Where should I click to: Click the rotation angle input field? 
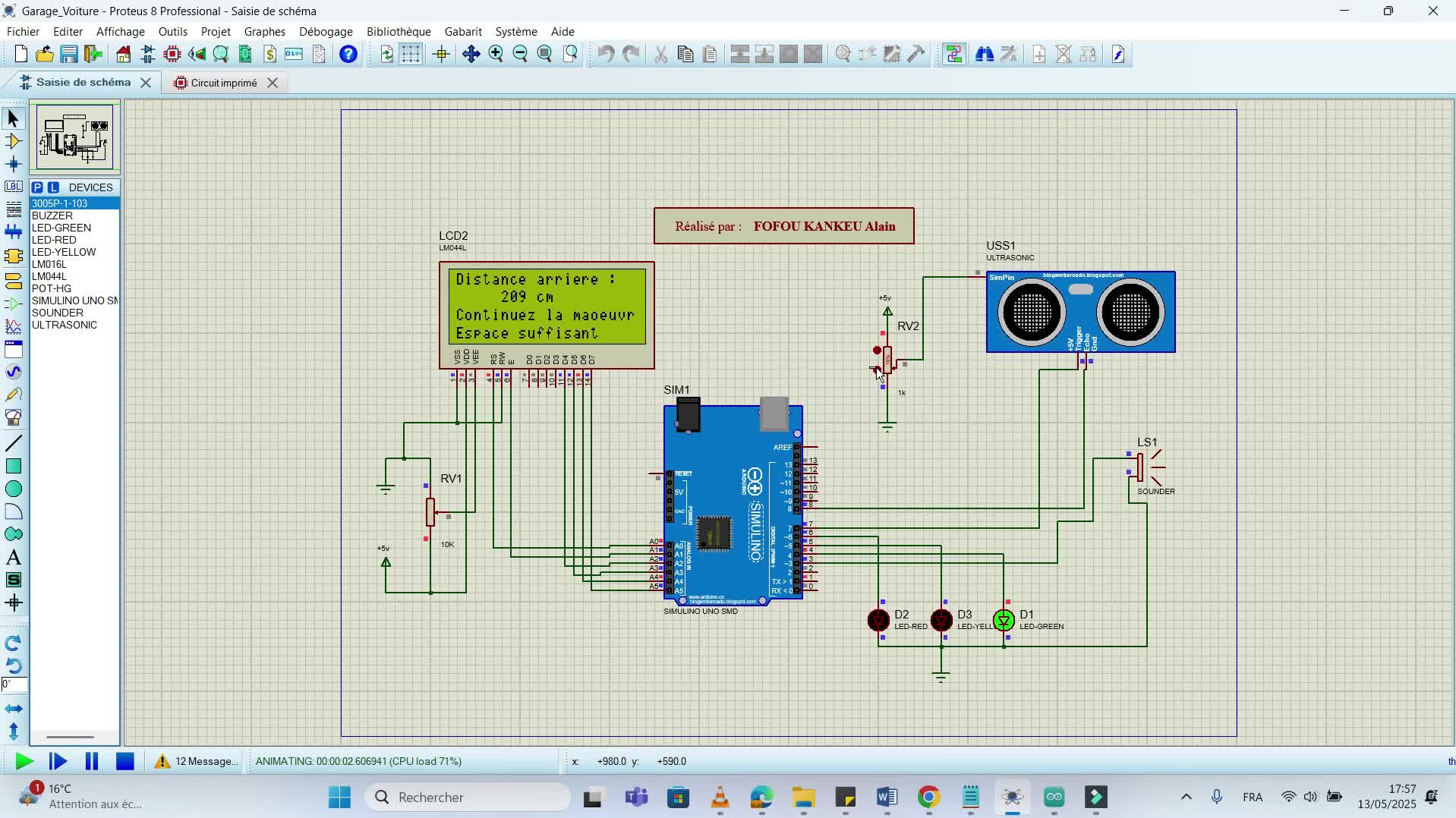coord(14,684)
